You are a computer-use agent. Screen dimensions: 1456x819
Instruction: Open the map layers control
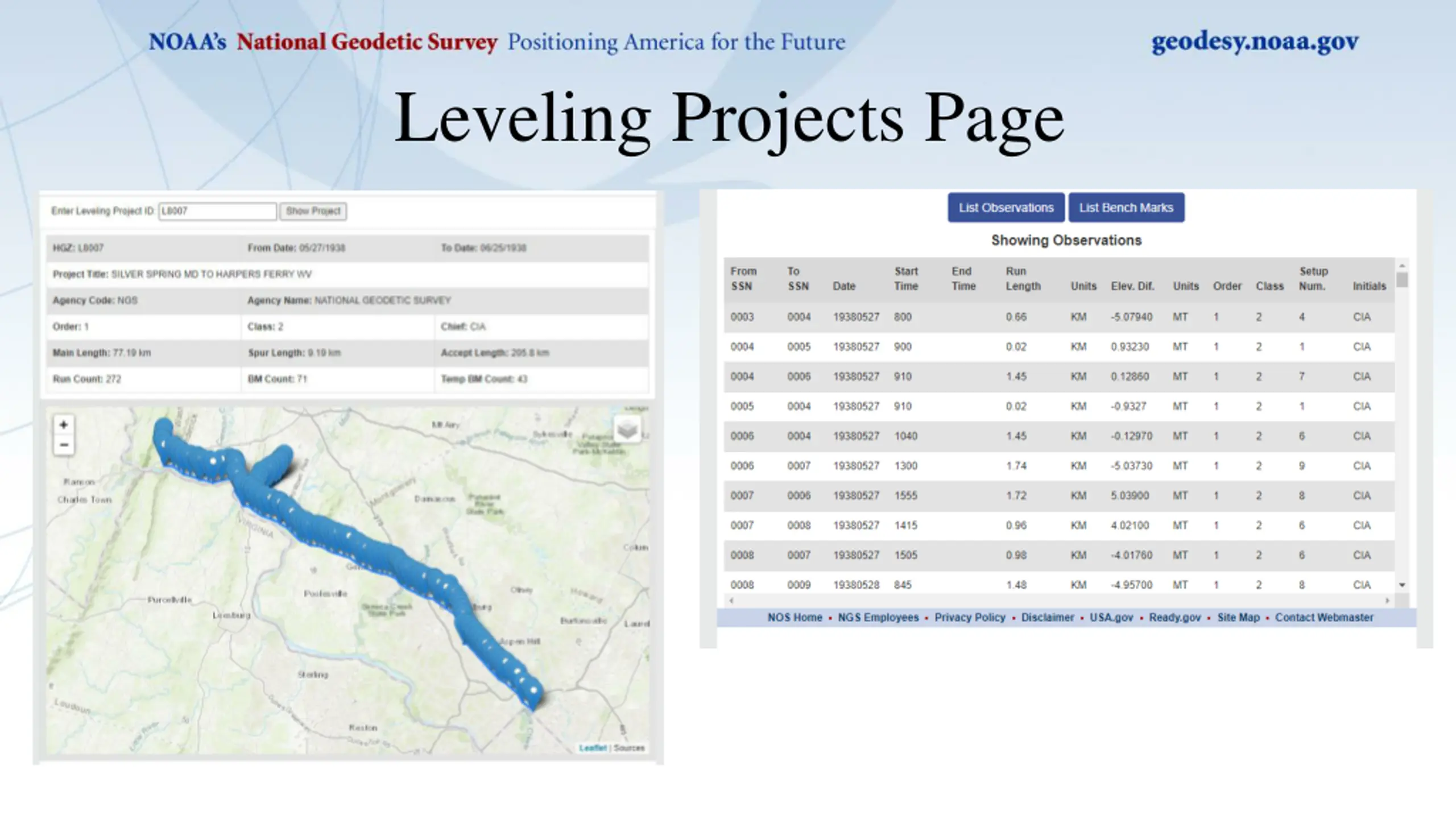pyautogui.click(x=627, y=429)
